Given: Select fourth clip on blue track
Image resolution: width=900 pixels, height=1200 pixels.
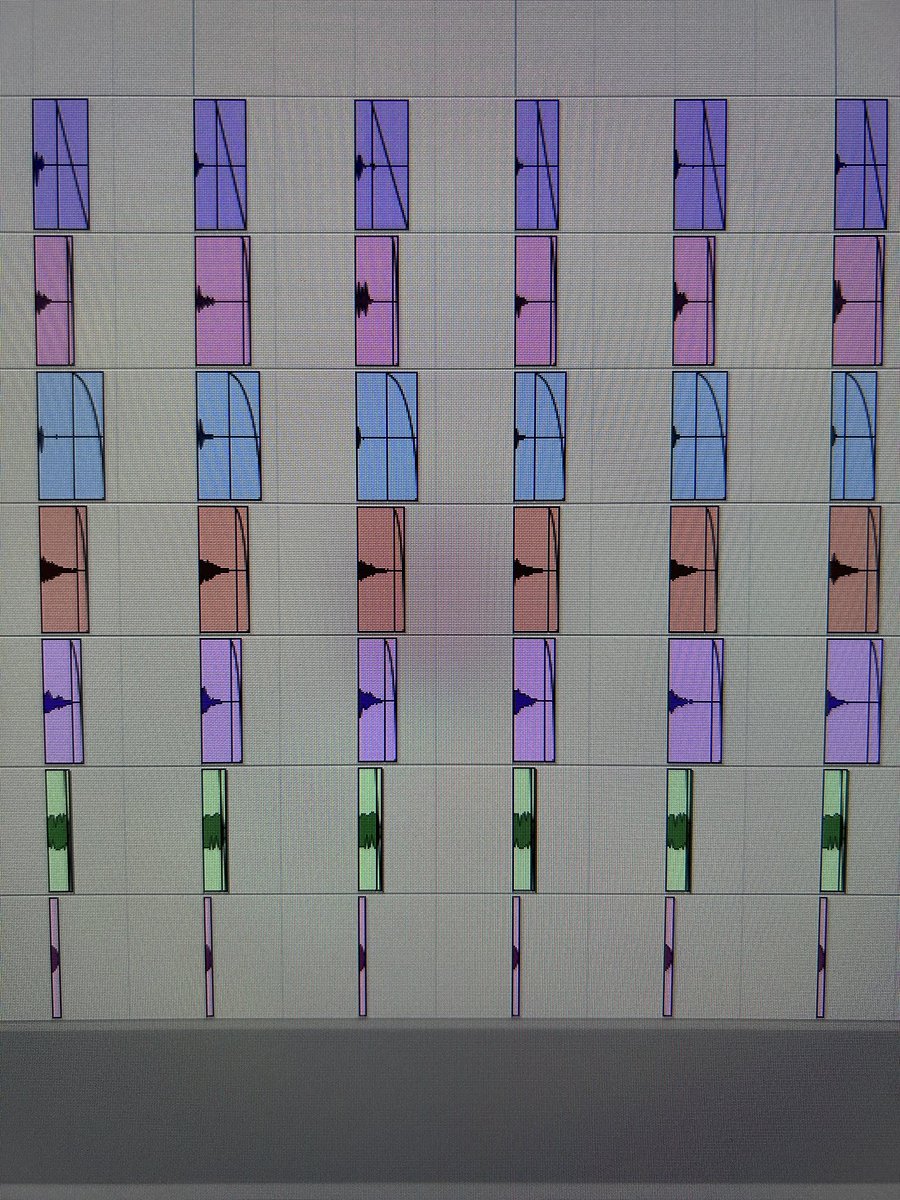Looking at the screenshot, I should pyautogui.click(x=540, y=436).
